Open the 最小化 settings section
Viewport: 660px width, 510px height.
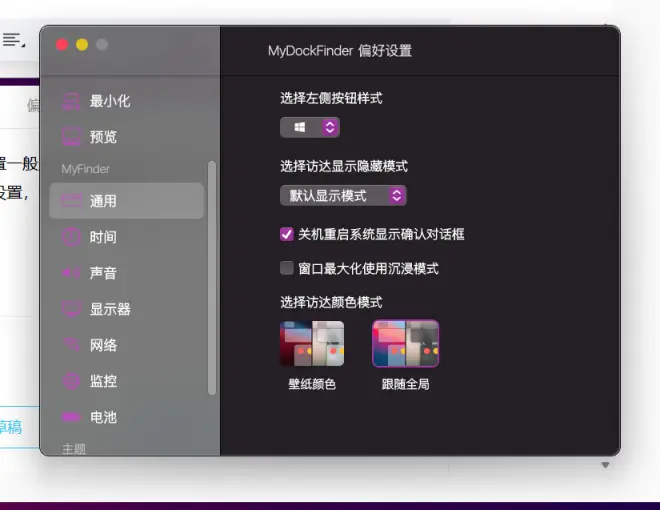(x=126, y=101)
